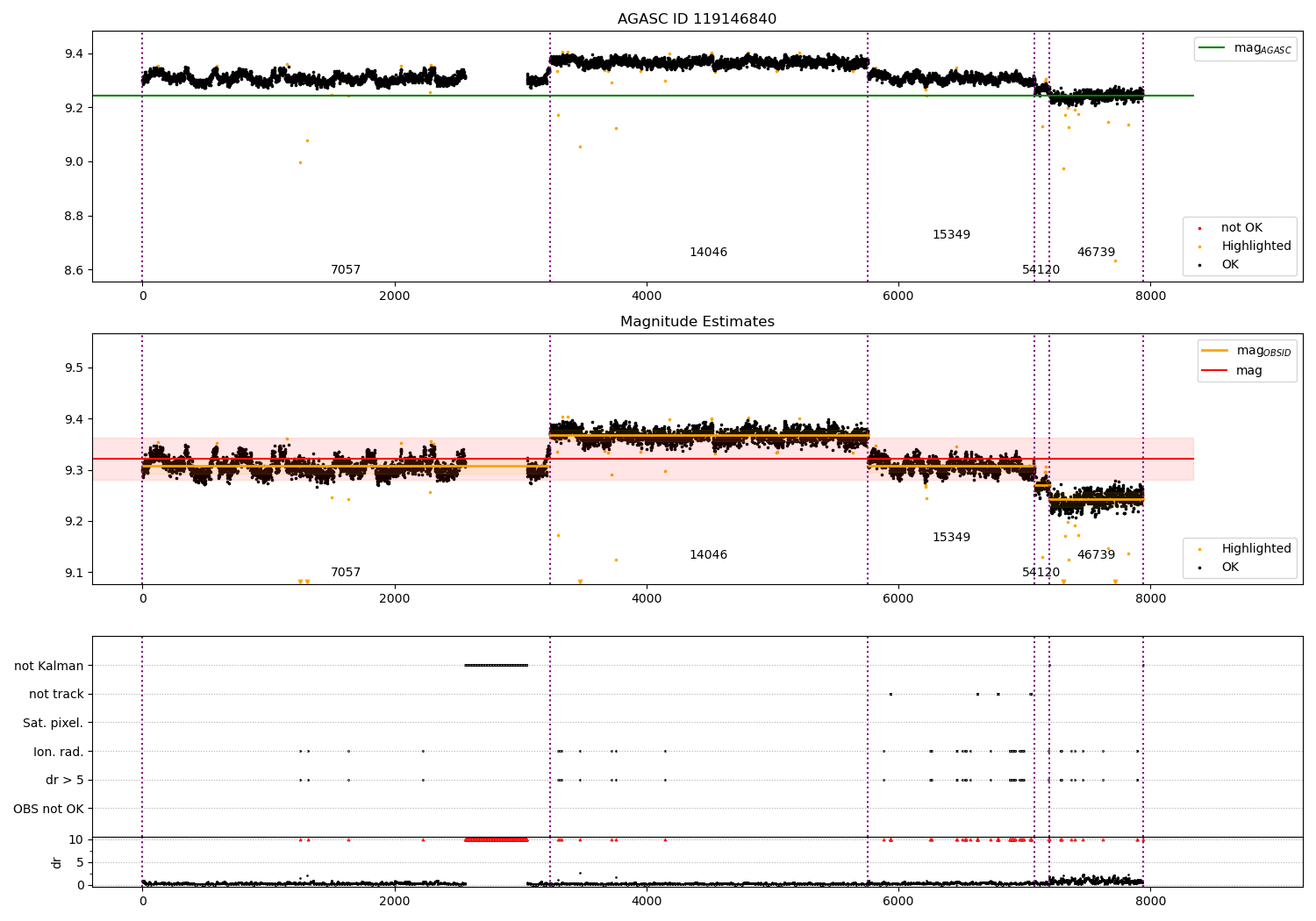Click the red 'not OK' legend marker

point(1200,228)
